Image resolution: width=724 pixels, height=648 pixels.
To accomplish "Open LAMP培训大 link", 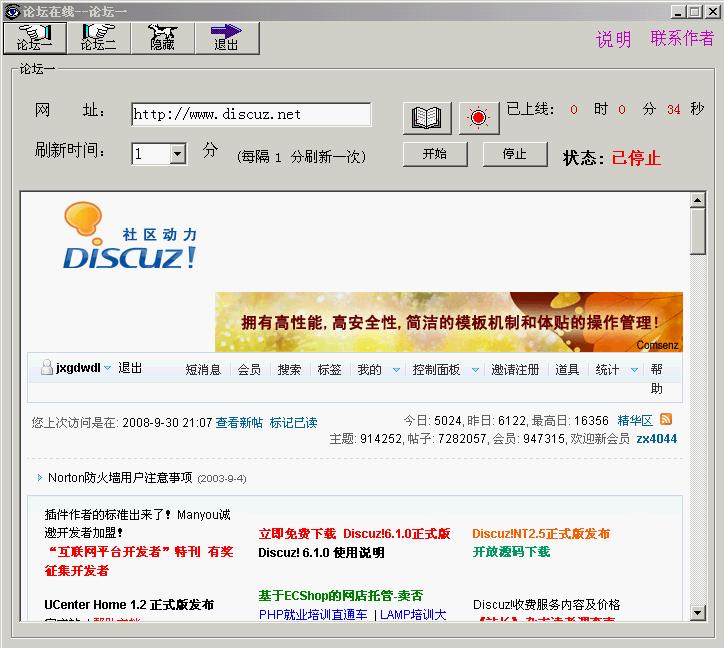I will point(413,615).
